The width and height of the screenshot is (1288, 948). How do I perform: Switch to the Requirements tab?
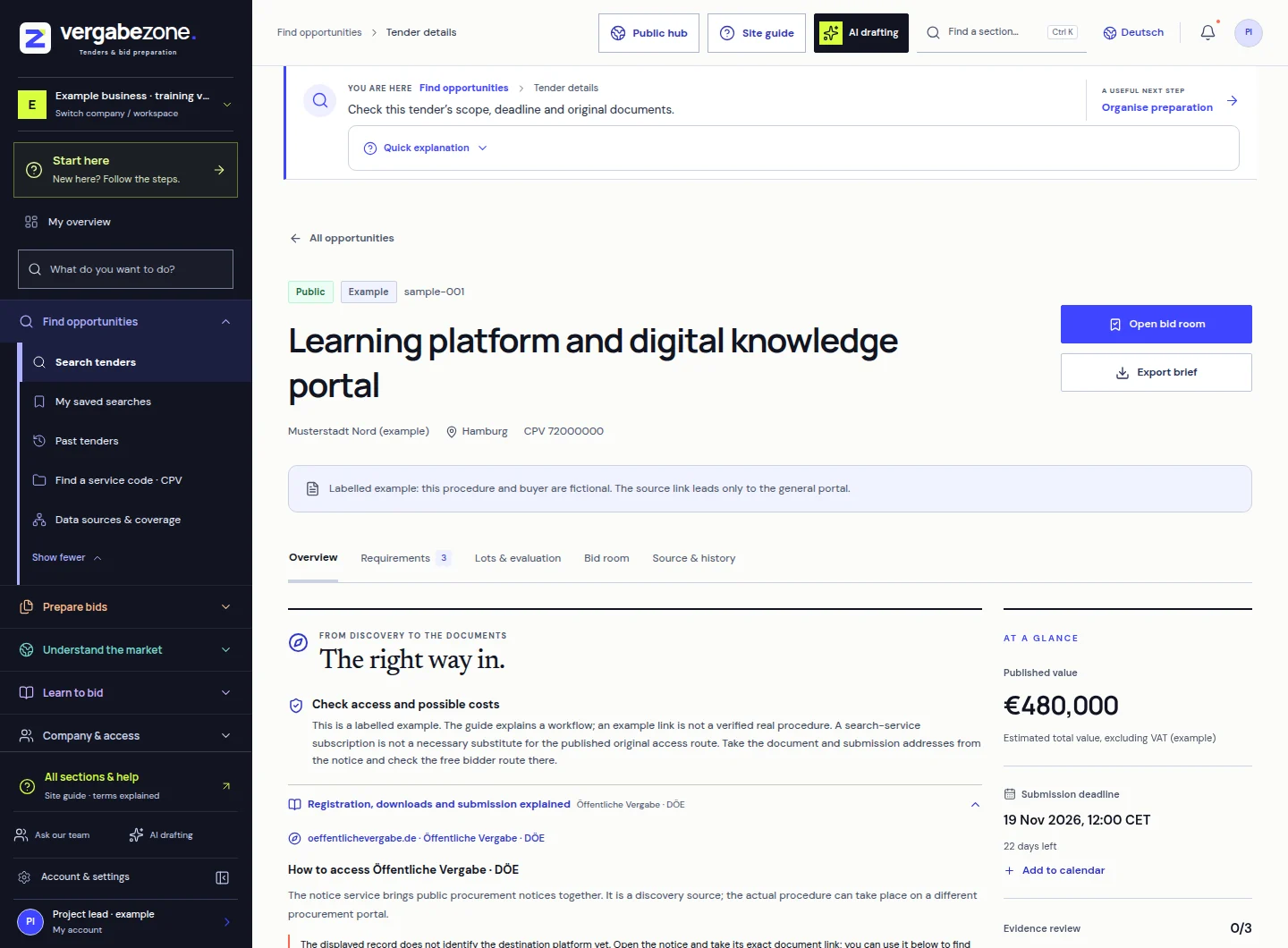click(x=405, y=558)
